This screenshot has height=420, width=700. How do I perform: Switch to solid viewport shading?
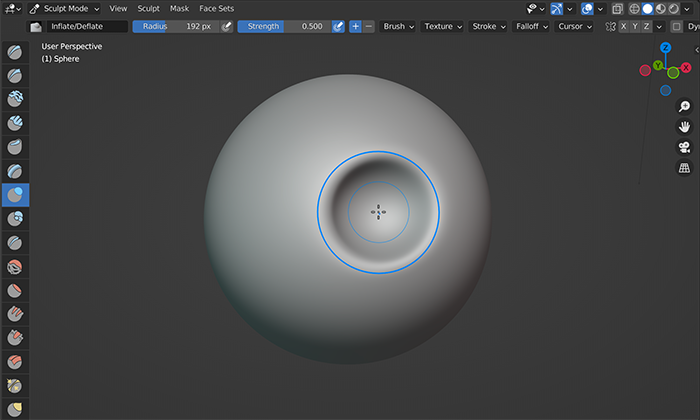click(647, 8)
